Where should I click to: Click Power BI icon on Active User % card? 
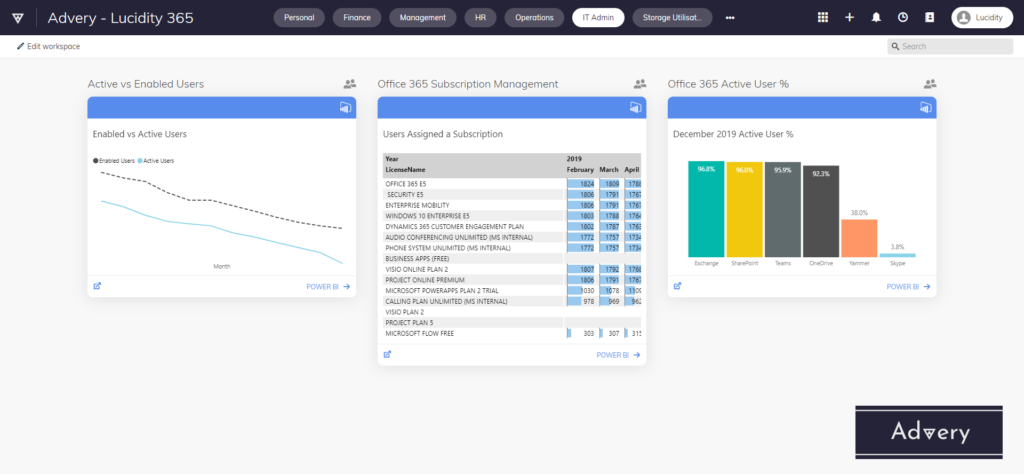(x=925, y=108)
